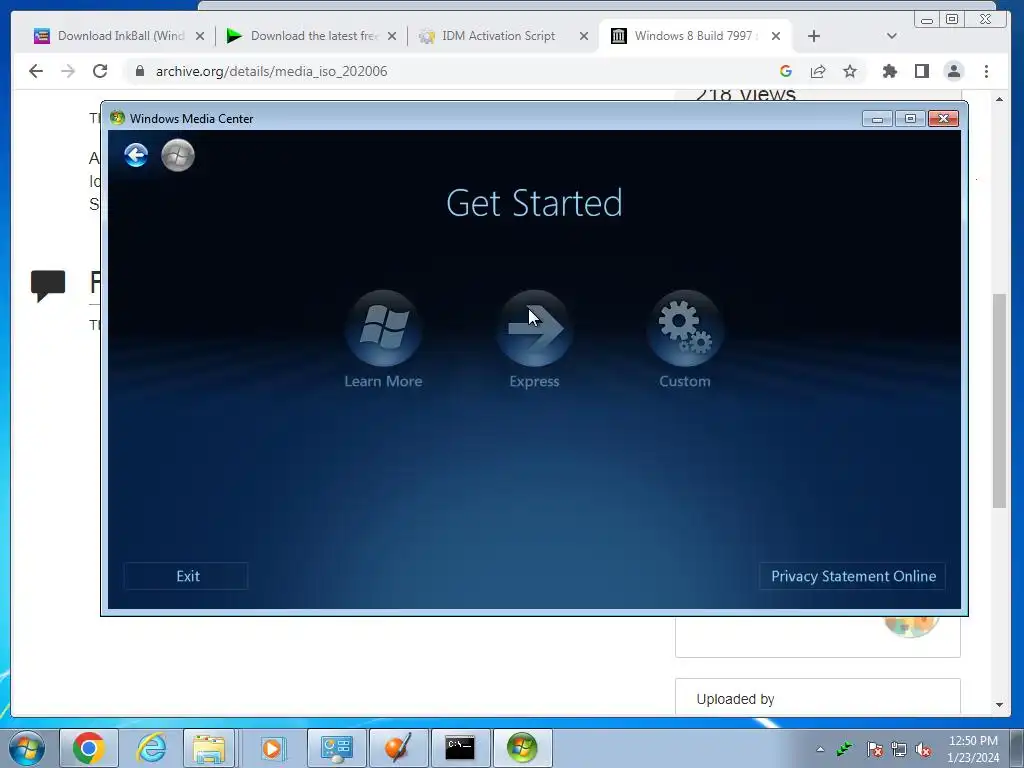The image size is (1024, 768).
Task: Open Chrome profile avatar
Action: pyautogui.click(x=953, y=71)
